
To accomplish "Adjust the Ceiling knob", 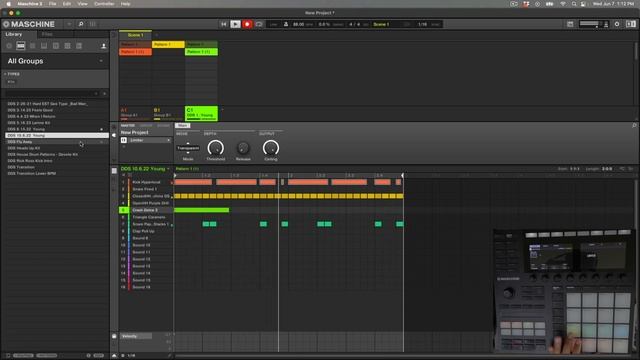I will [x=271, y=148].
